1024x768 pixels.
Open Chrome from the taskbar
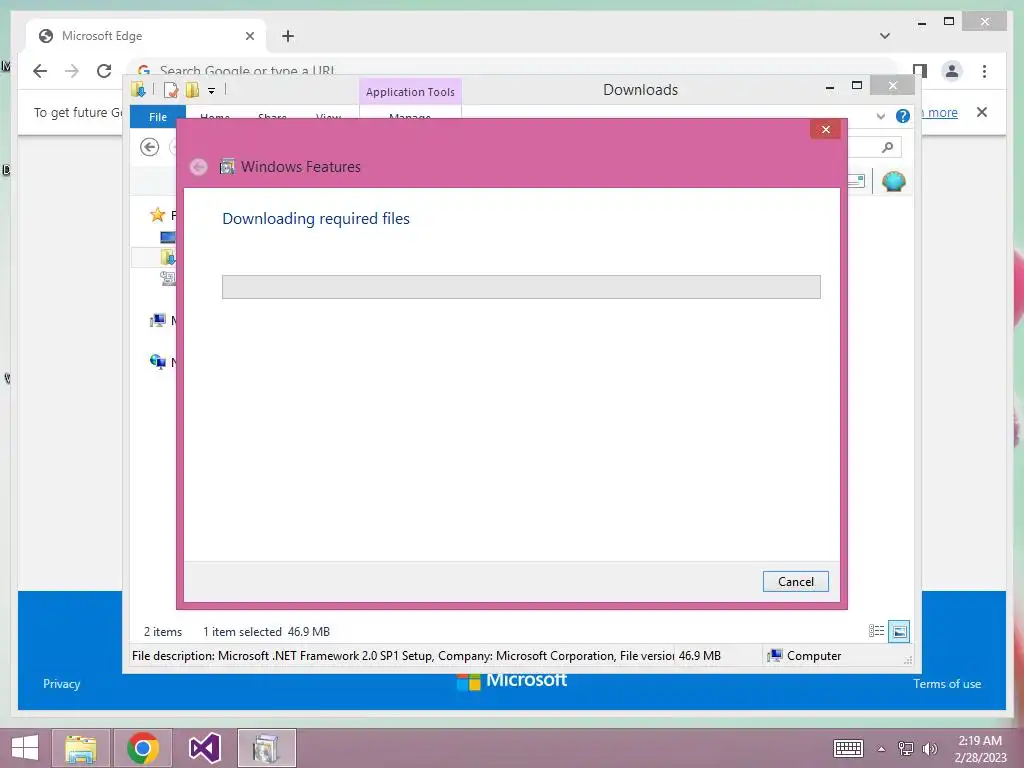(142, 748)
